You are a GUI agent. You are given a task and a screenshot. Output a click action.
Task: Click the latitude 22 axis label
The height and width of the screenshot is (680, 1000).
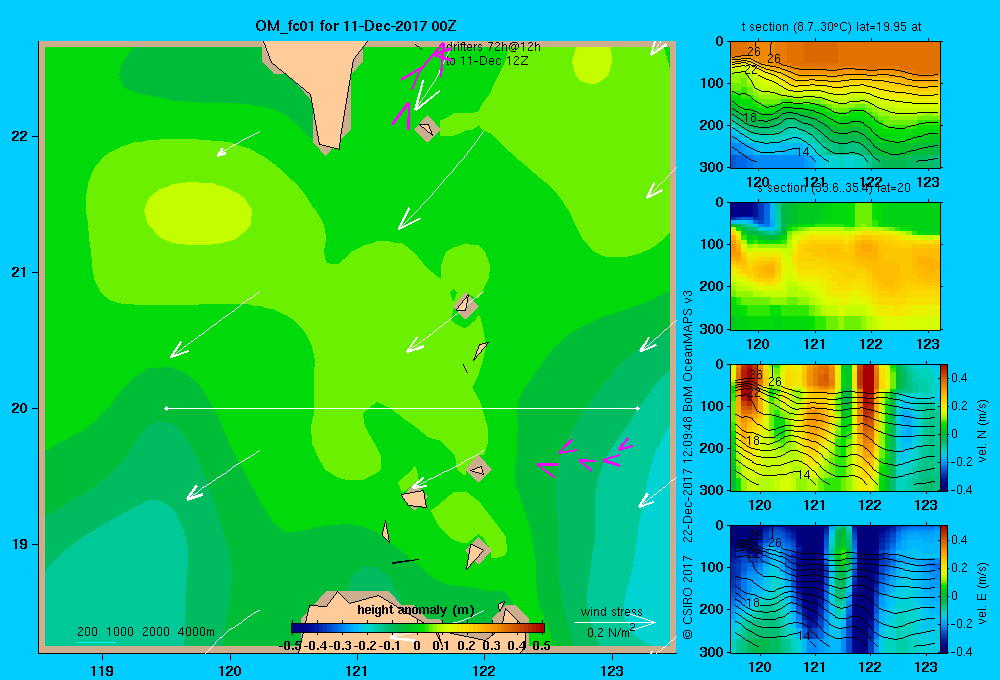pos(19,136)
